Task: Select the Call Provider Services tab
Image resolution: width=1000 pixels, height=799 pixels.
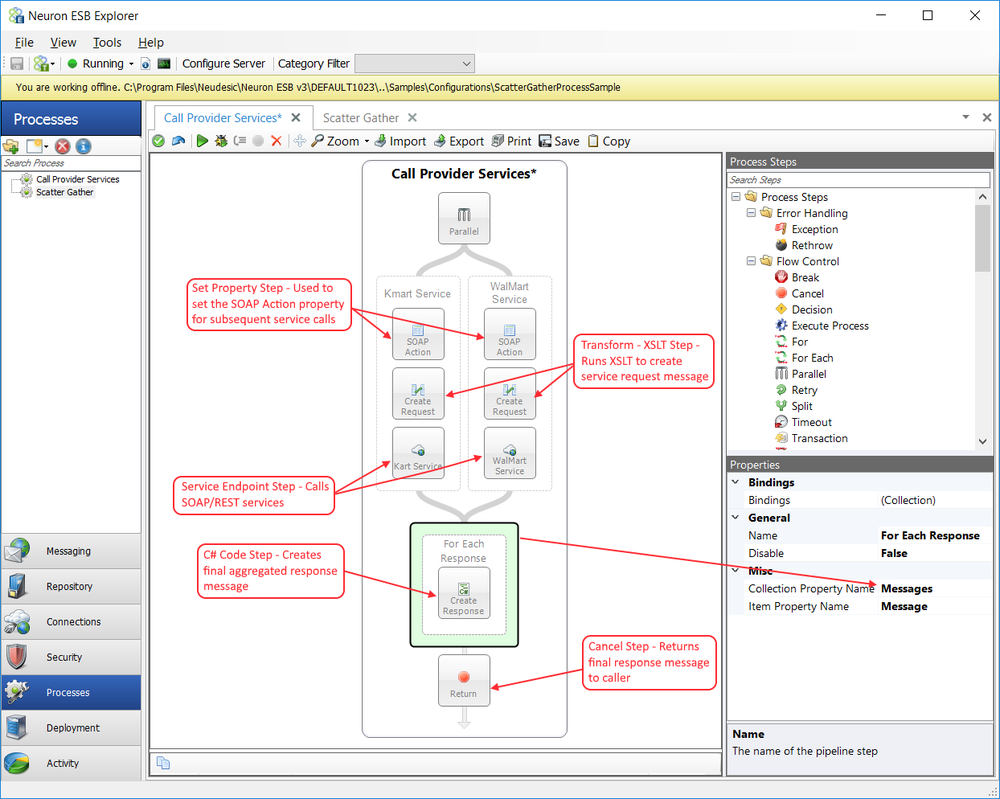Action: tap(223, 118)
